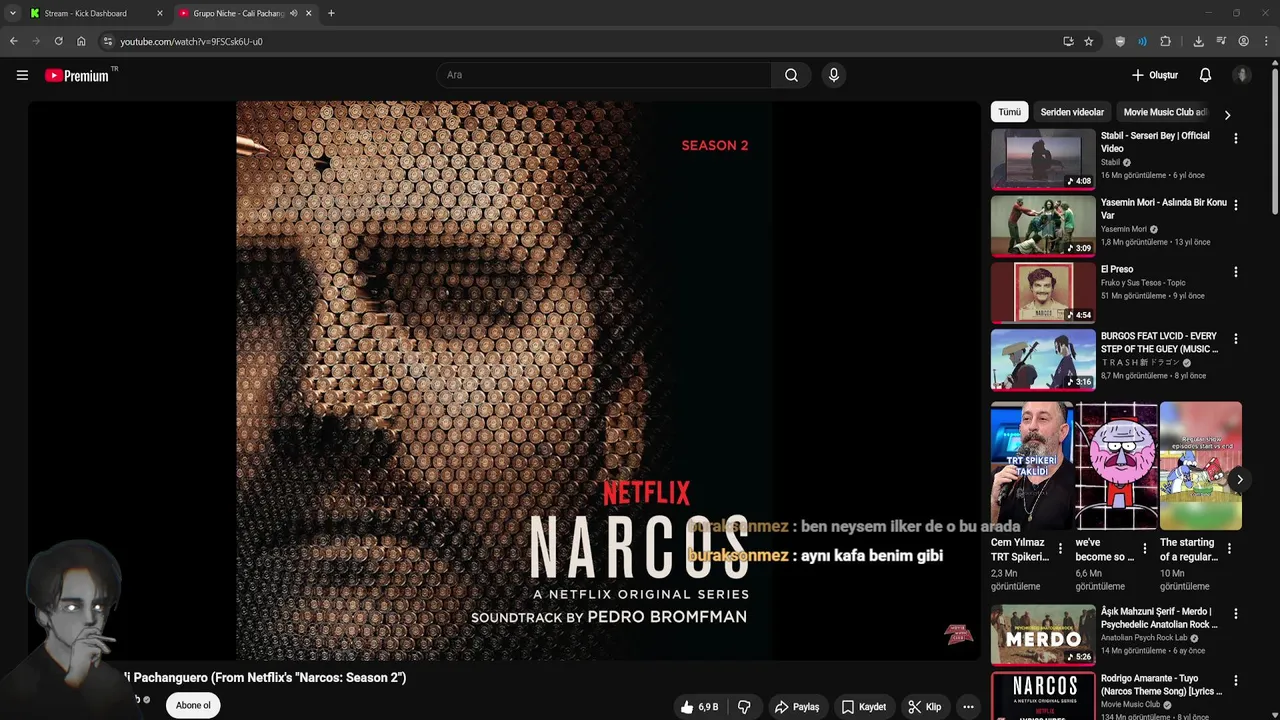Open the Stabil - Serseri Bey thumbnail
This screenshot has height=720, width=1280.
(x=1043, y=159)
